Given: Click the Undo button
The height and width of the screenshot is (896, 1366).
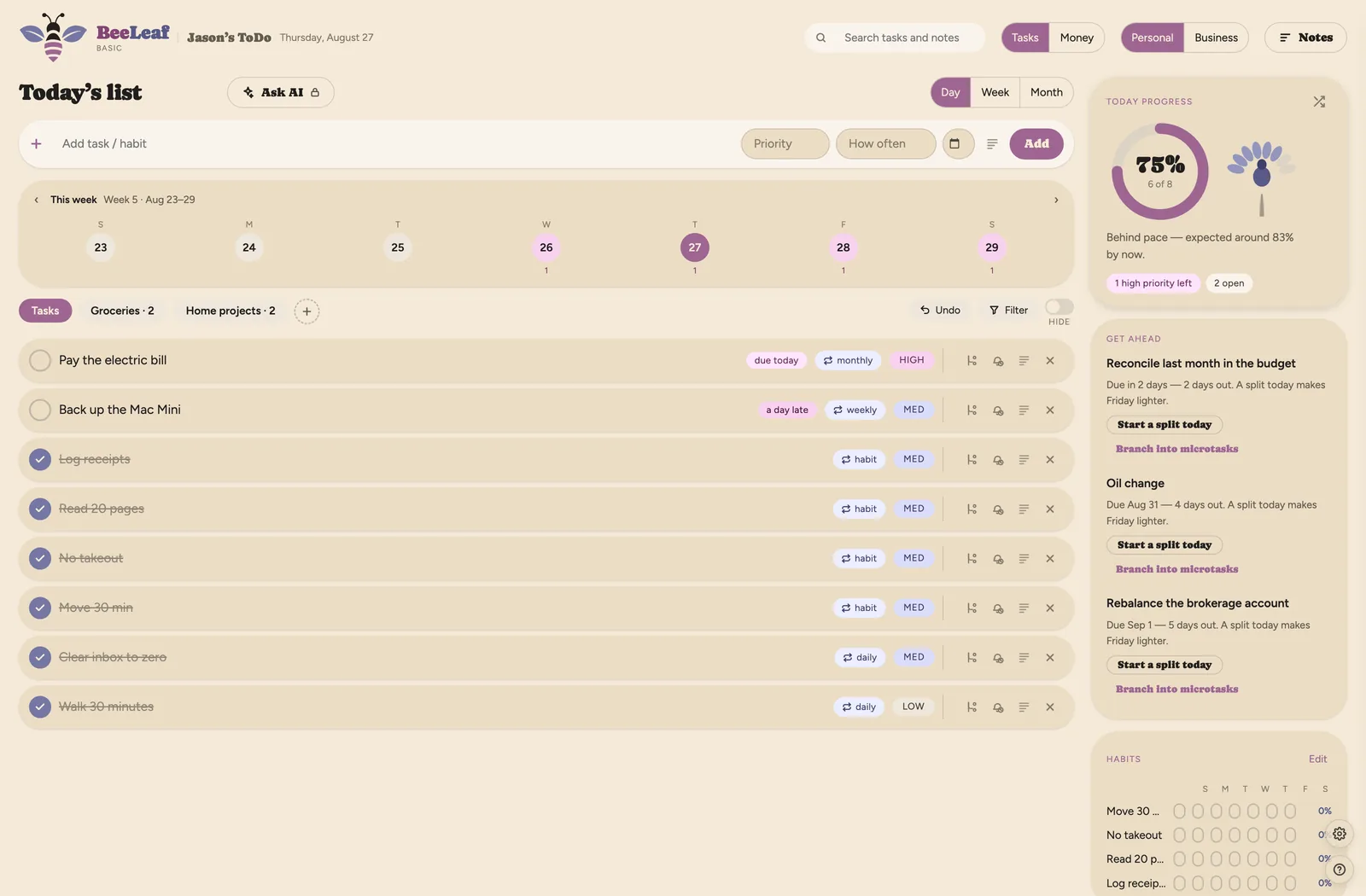Looking at the screenshot, I should coord(940,310).
